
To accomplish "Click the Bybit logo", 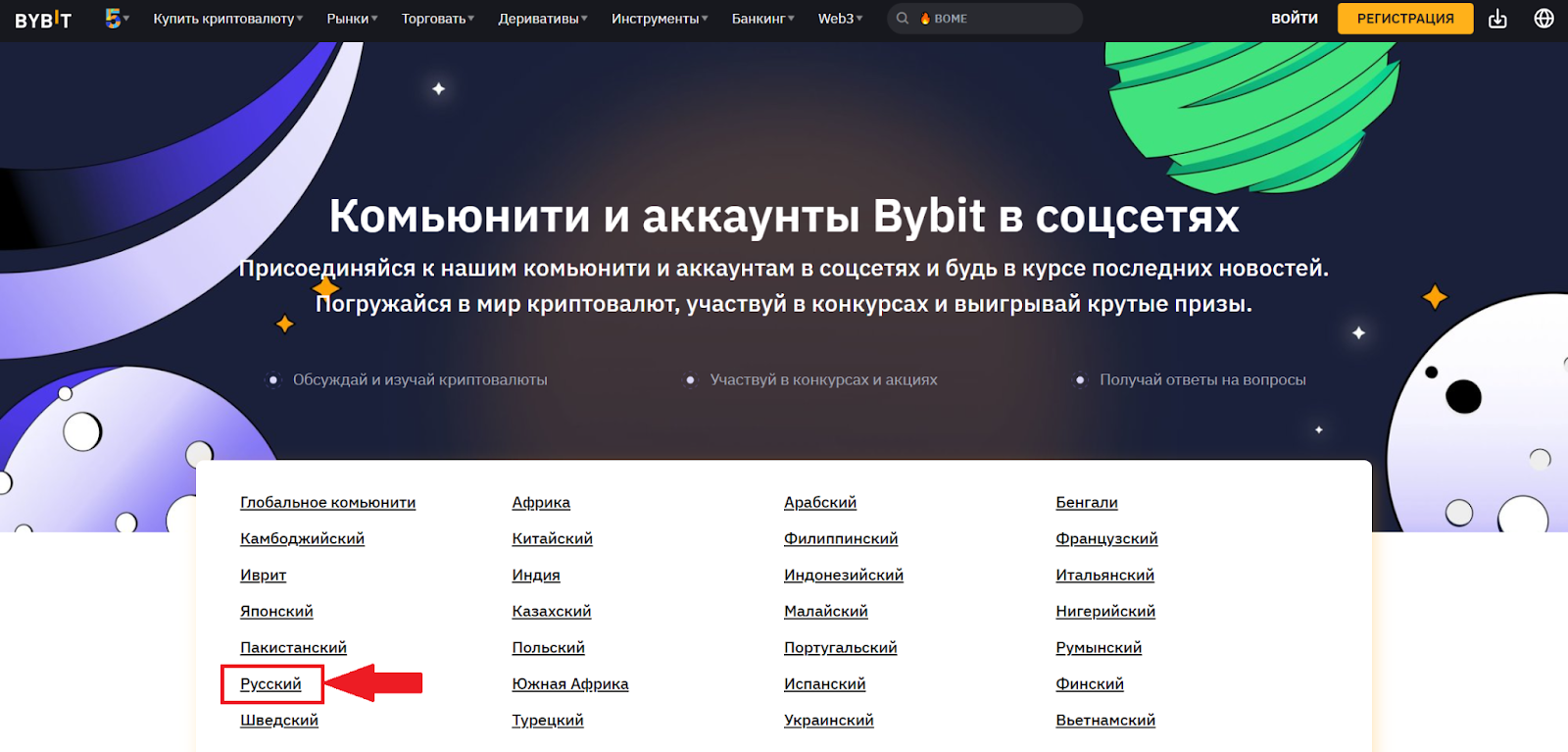I will coord(43,20).
